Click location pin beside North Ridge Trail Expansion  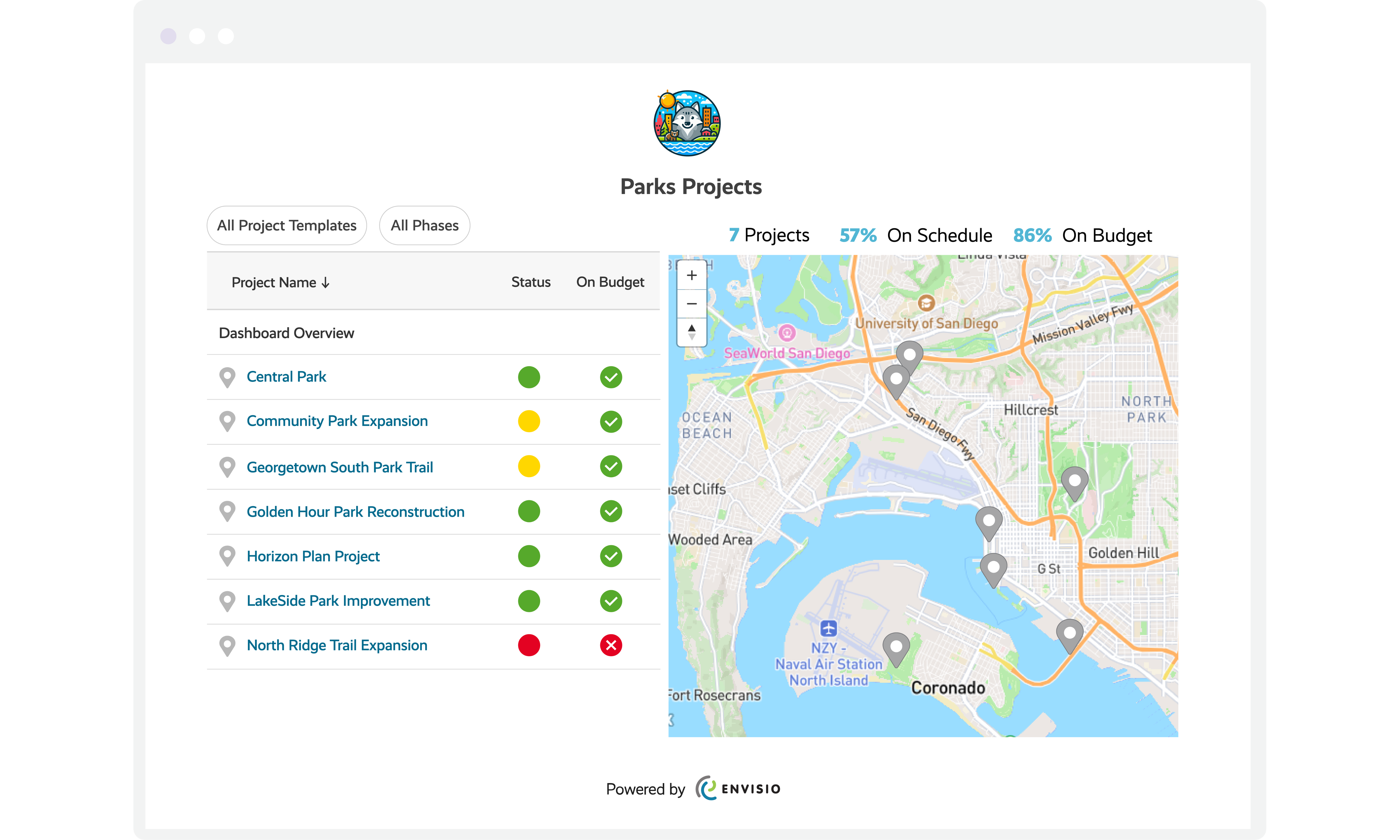pyautogui.click(x=227, y=645)
